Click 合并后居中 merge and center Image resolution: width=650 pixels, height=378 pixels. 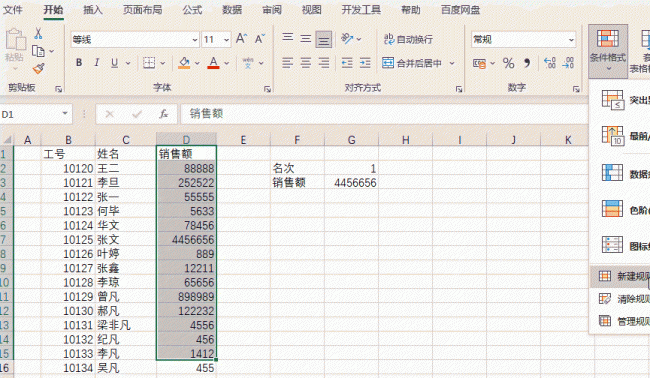pos(411,63)
